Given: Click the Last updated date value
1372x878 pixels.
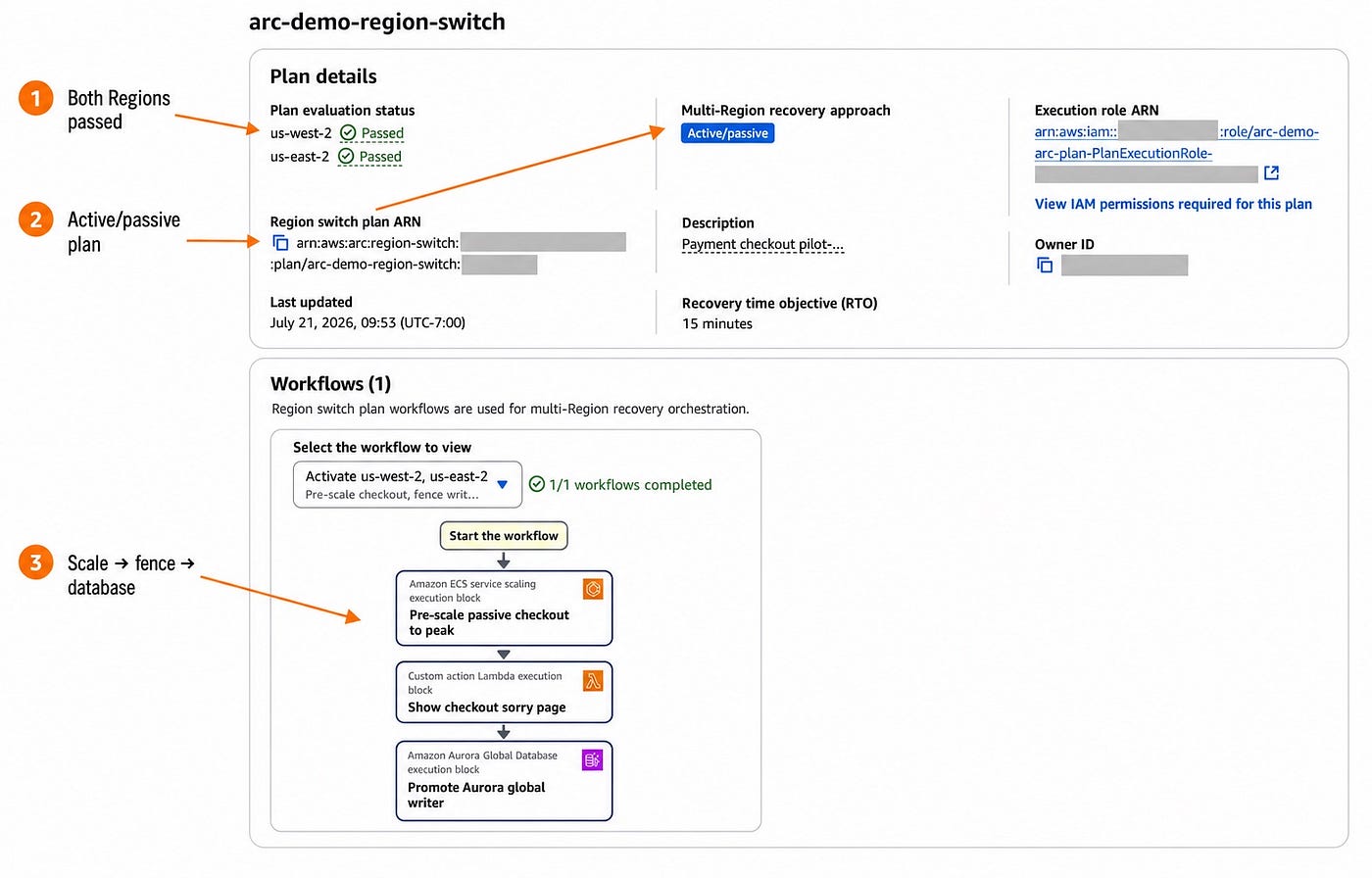Looking at the screenshot, I should pos(367,322).
